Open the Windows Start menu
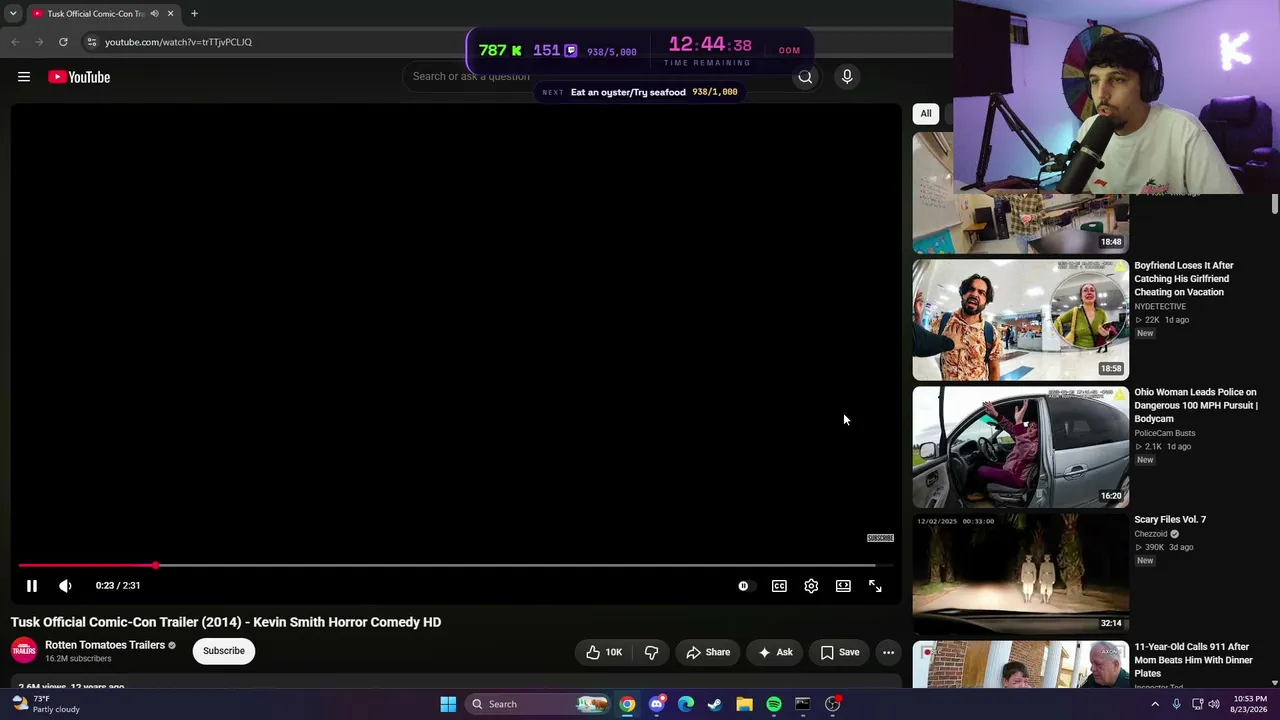This screenshot has width=1280, height=720. coord(448,704)
